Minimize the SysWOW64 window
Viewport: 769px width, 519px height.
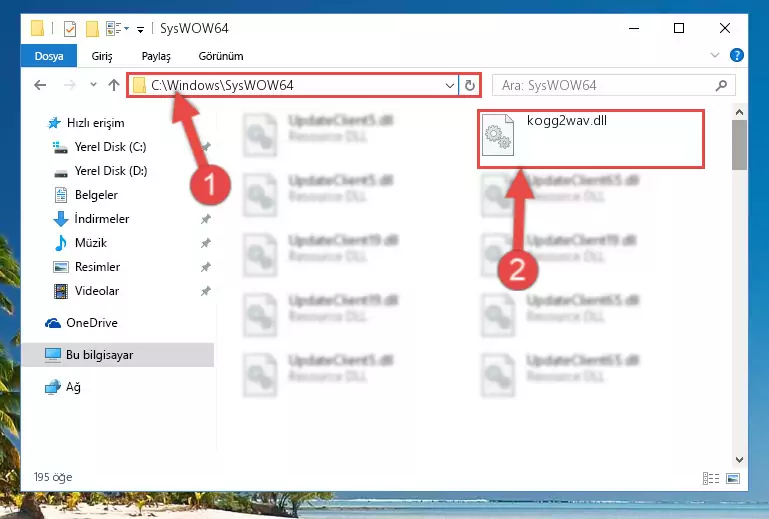click(634, 28)
